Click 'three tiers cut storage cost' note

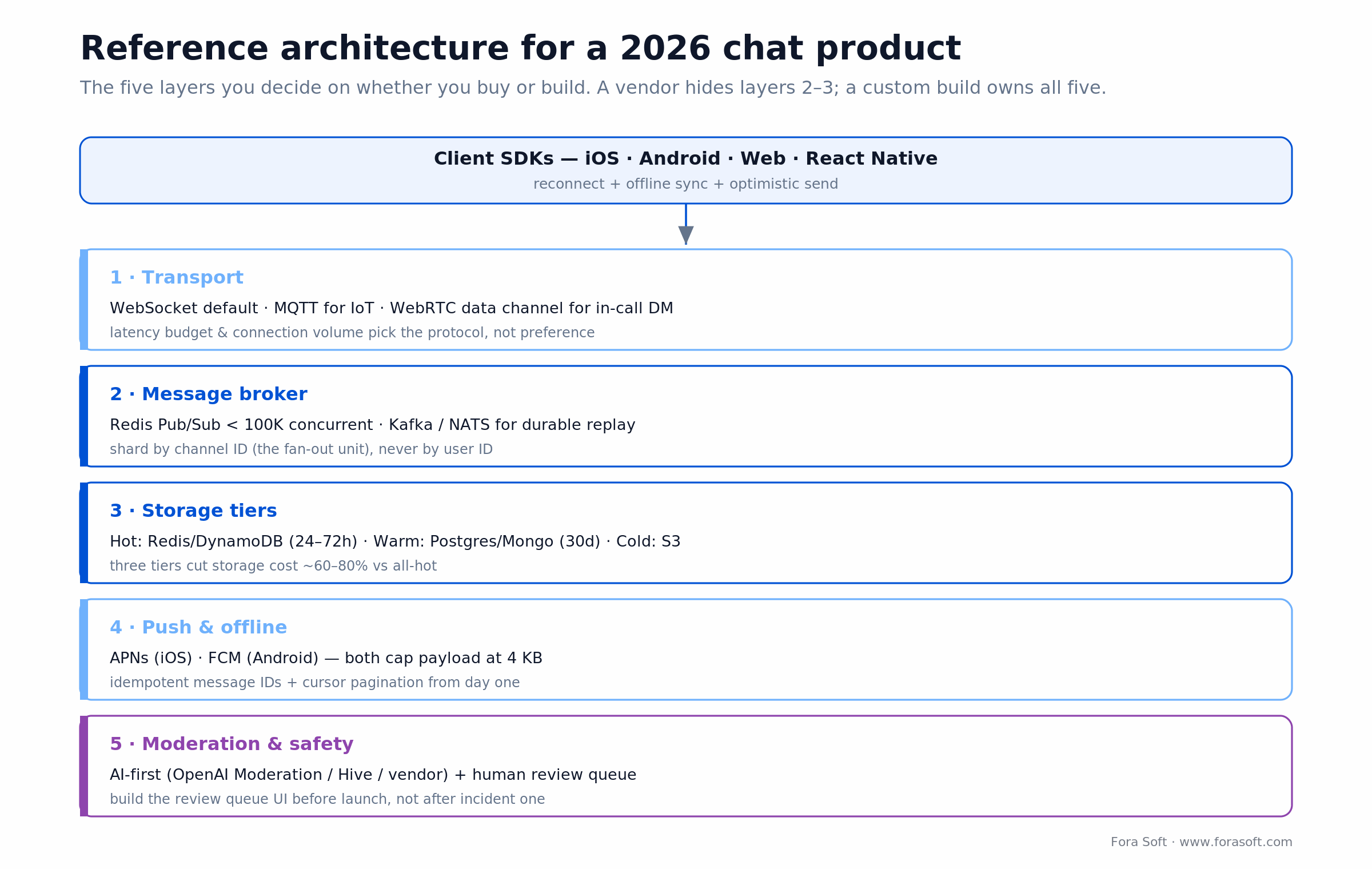(273, 566)
